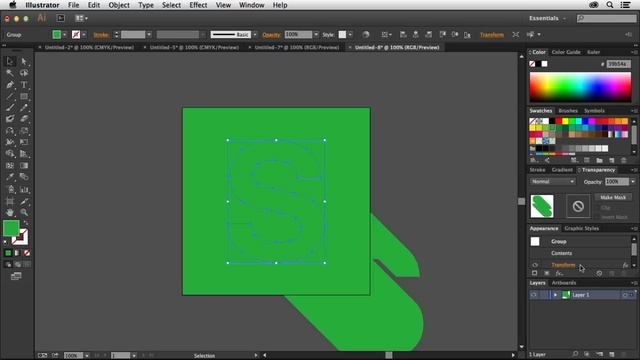640x360 pixels.
Task: Open the Window menu
Action: point(251,5)
